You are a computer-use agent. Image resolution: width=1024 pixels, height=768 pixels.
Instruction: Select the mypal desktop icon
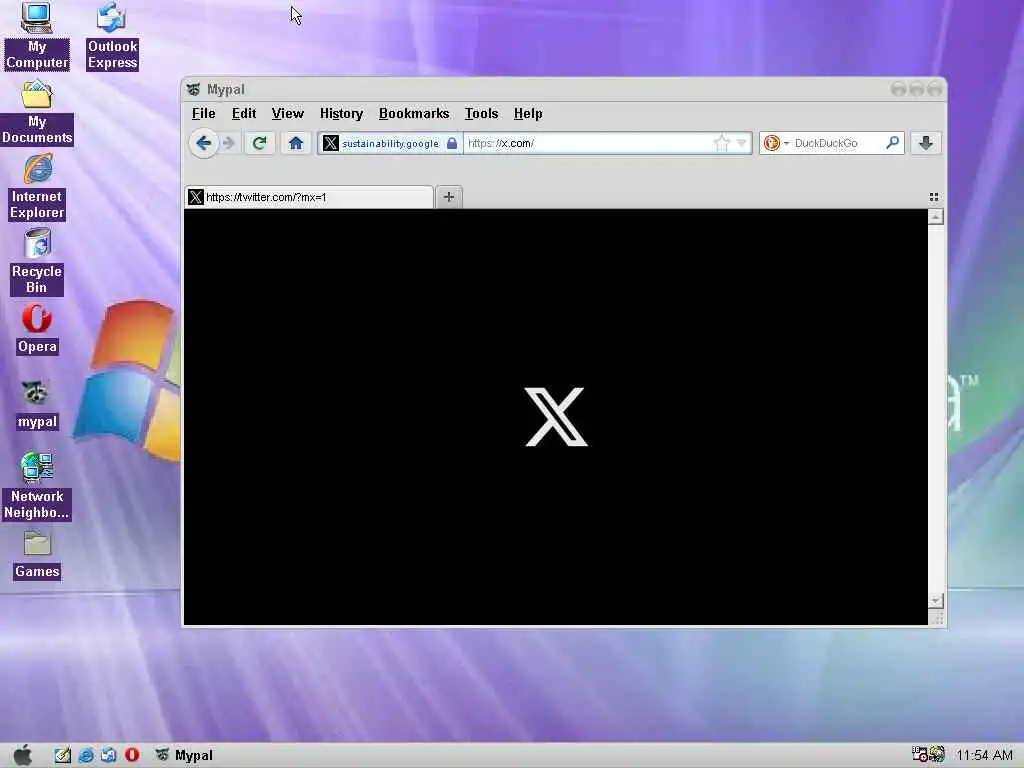click(37, 404)
